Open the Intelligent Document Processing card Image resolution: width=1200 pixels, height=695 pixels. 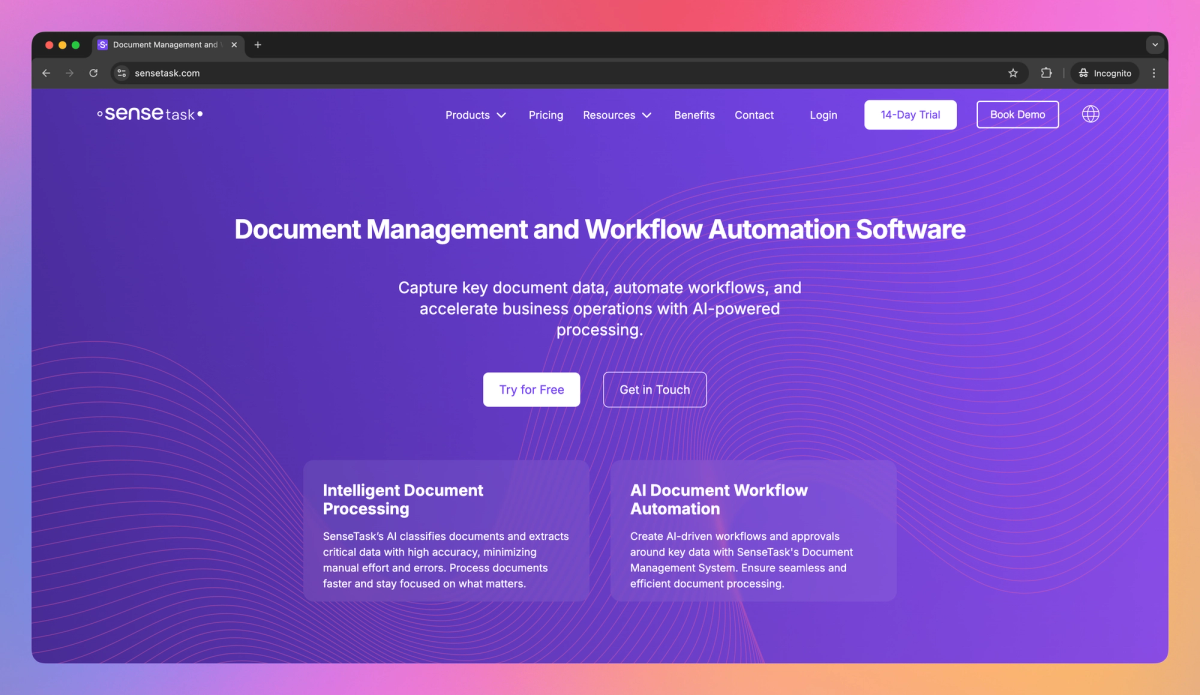pos(446,530)
